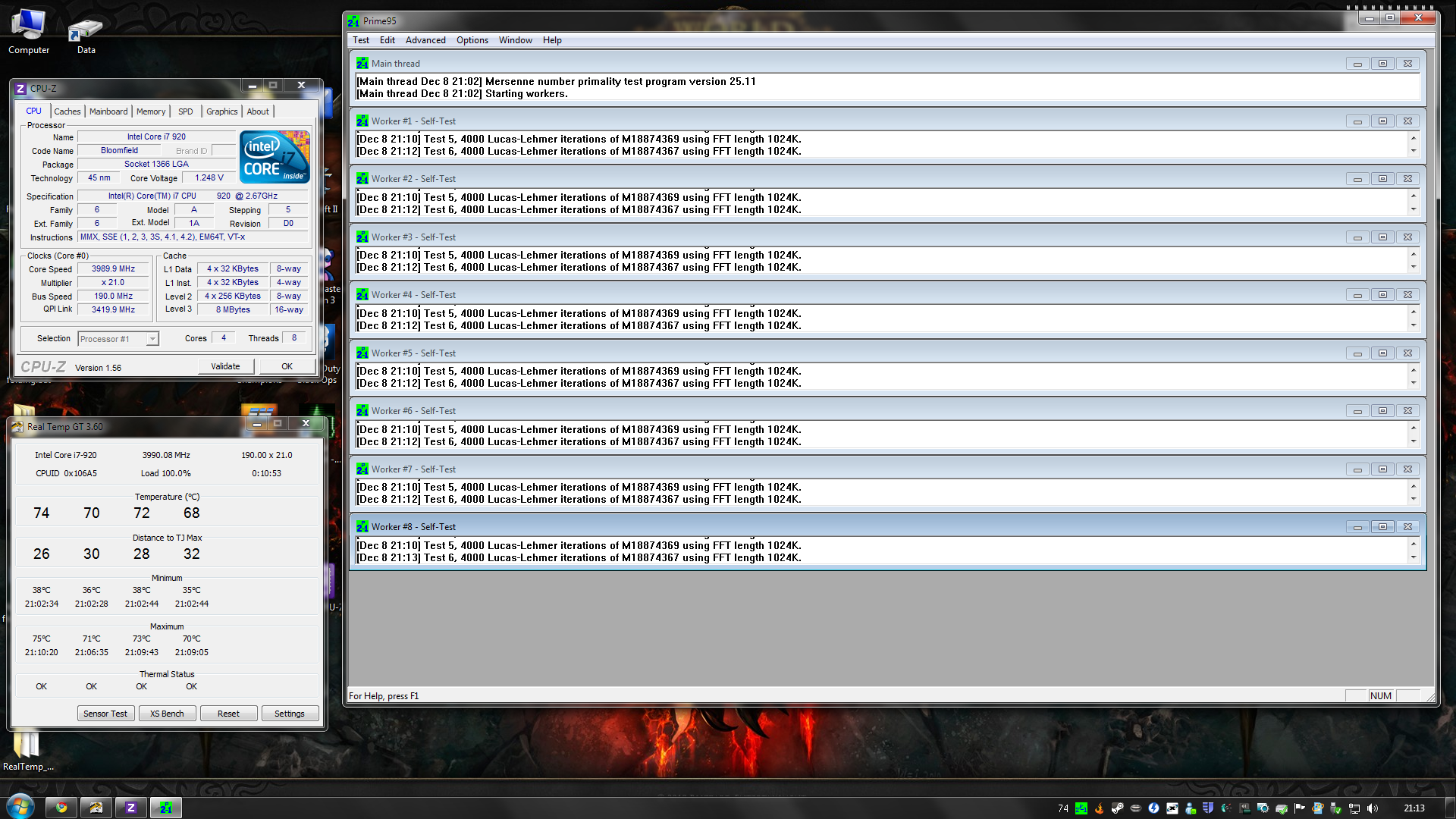The image size is (1456, 819).
Task: Click the Core Voltage value 1.248 V
Action: point(209,178)
